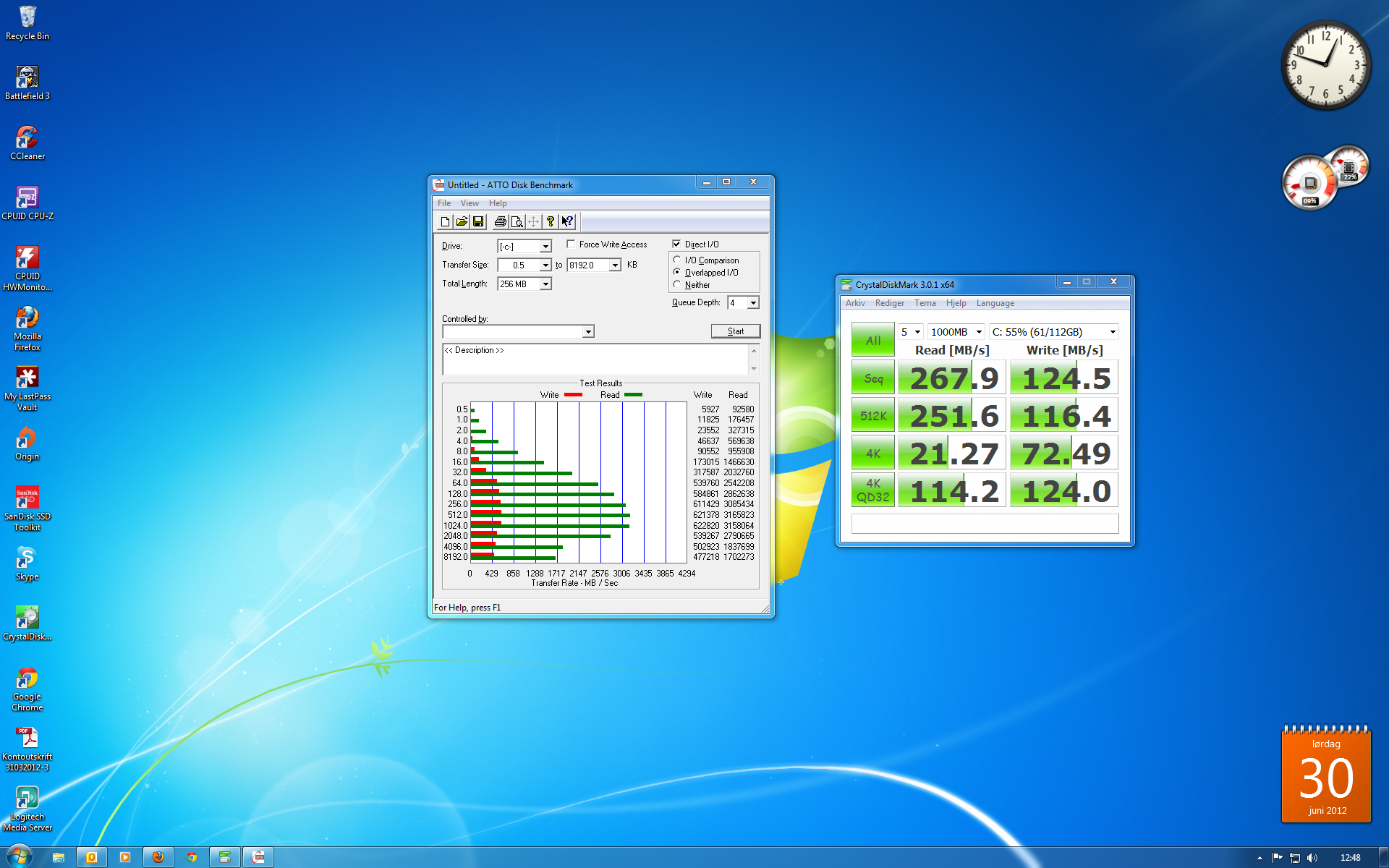The height and width of the screenshot is (868, 1389).
Task: Click the Seq test button
Action: (873, 378)
